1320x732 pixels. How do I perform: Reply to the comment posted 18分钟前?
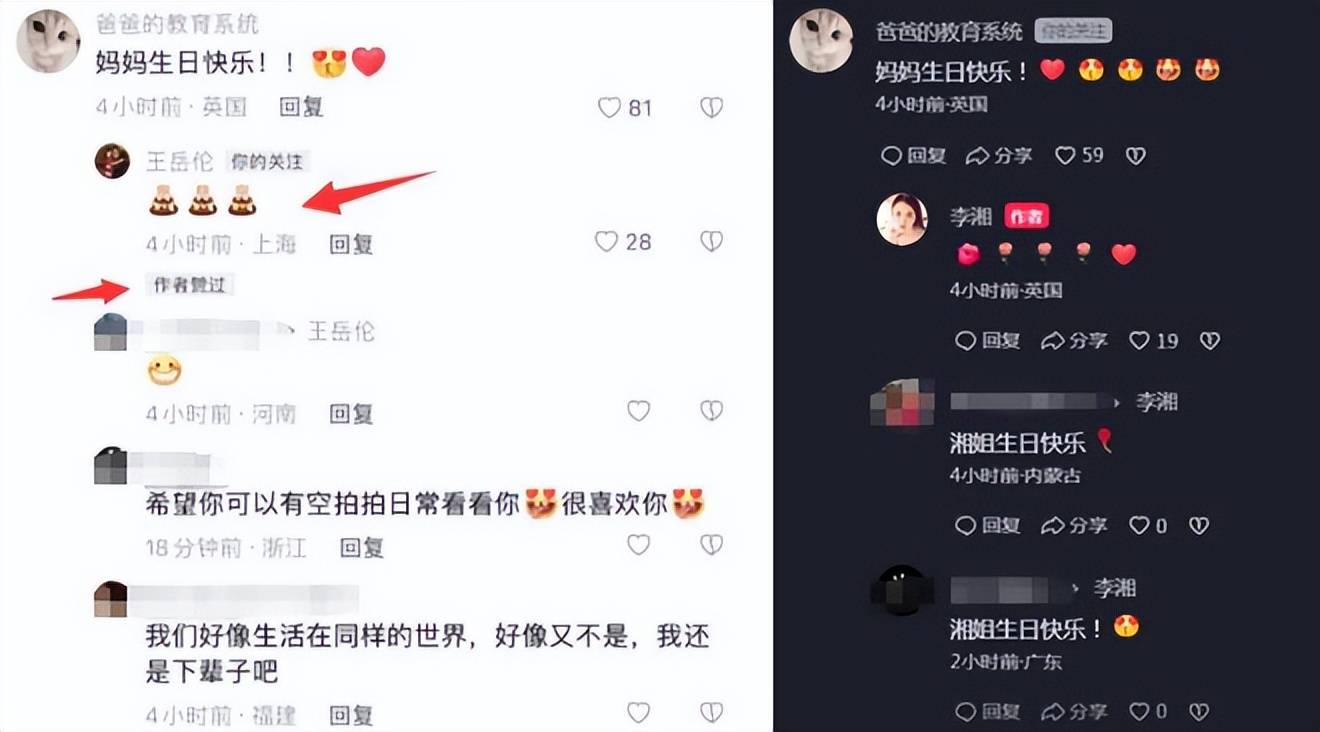click(x=362, y=547)
